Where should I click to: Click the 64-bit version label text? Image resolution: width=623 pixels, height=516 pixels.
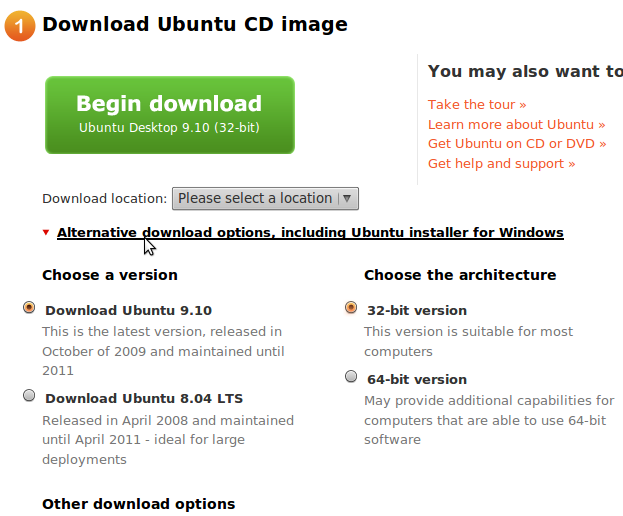pos(417,379)
